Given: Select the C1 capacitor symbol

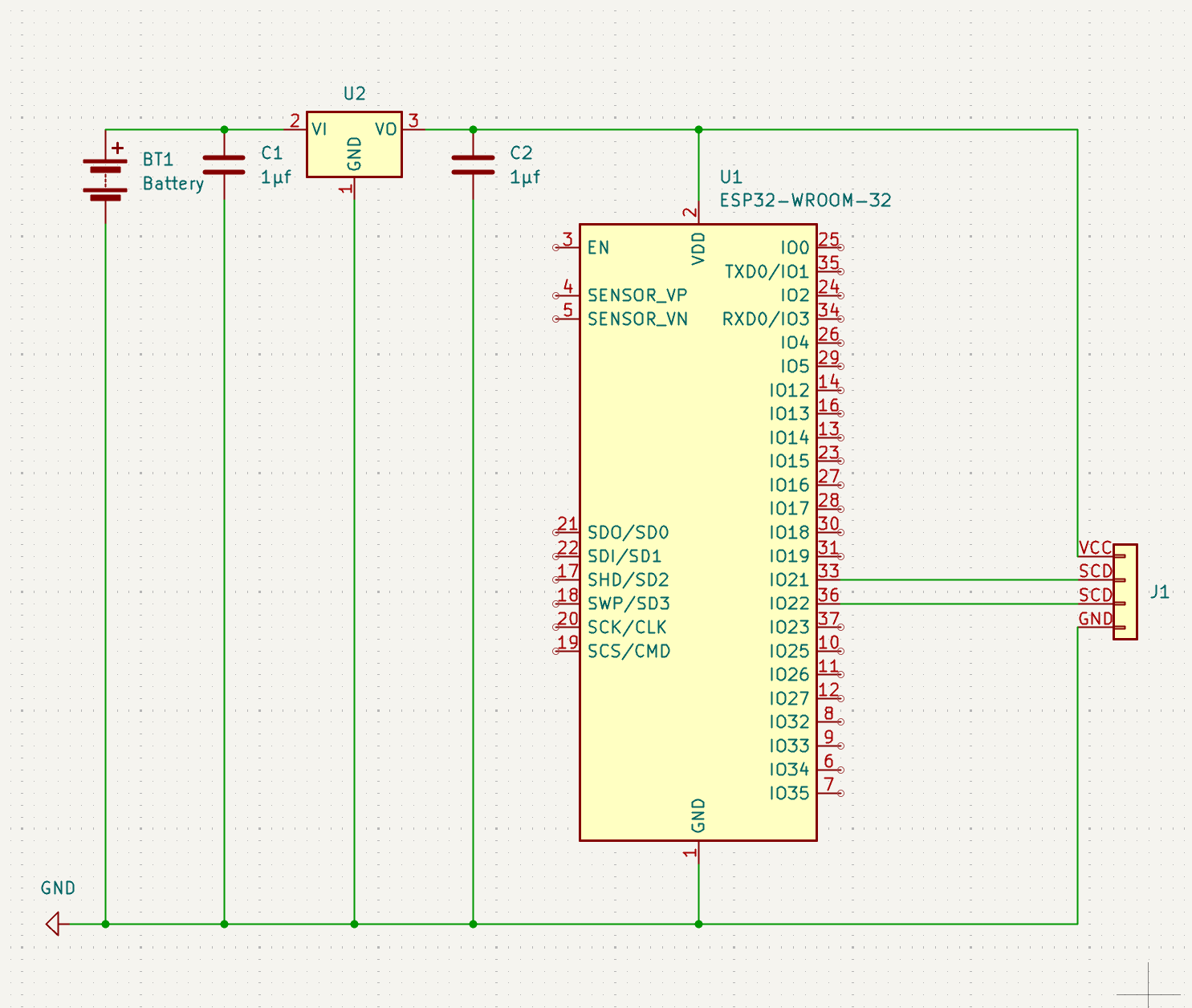Looking at the screenshot, I should coord(224,165).
